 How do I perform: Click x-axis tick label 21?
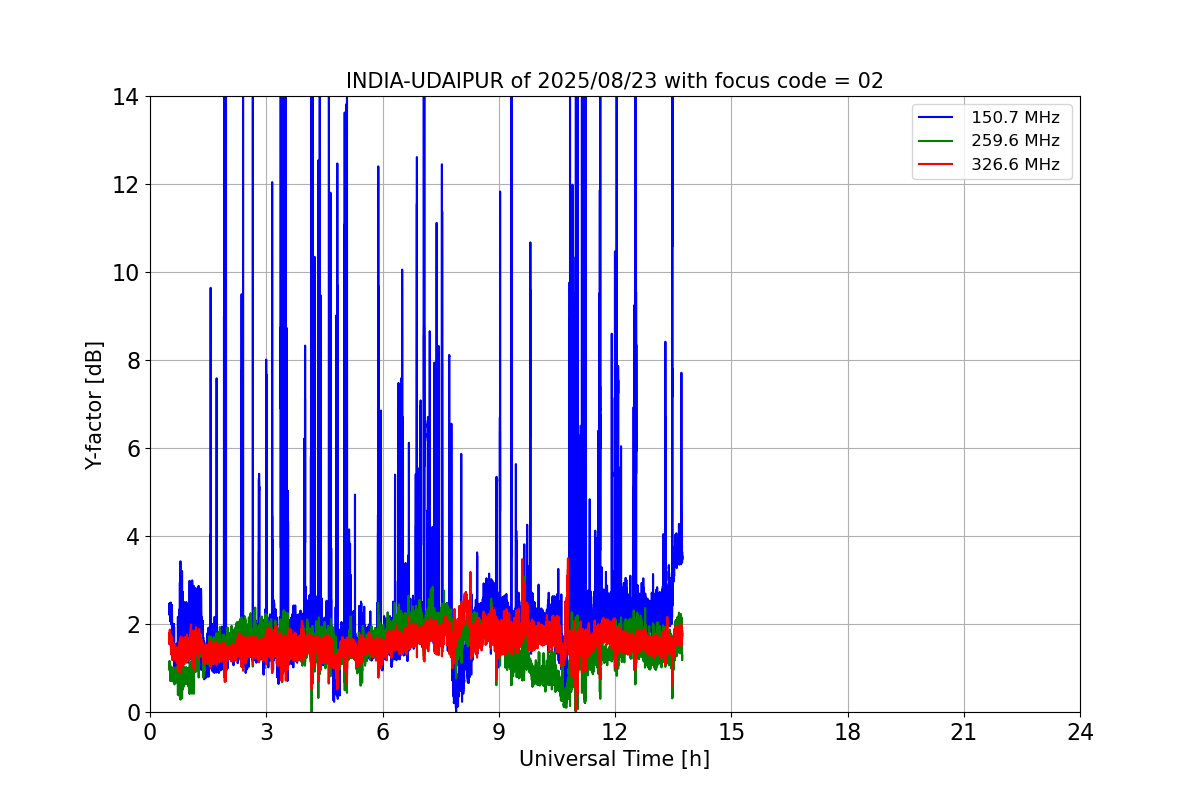coord(964,732)
